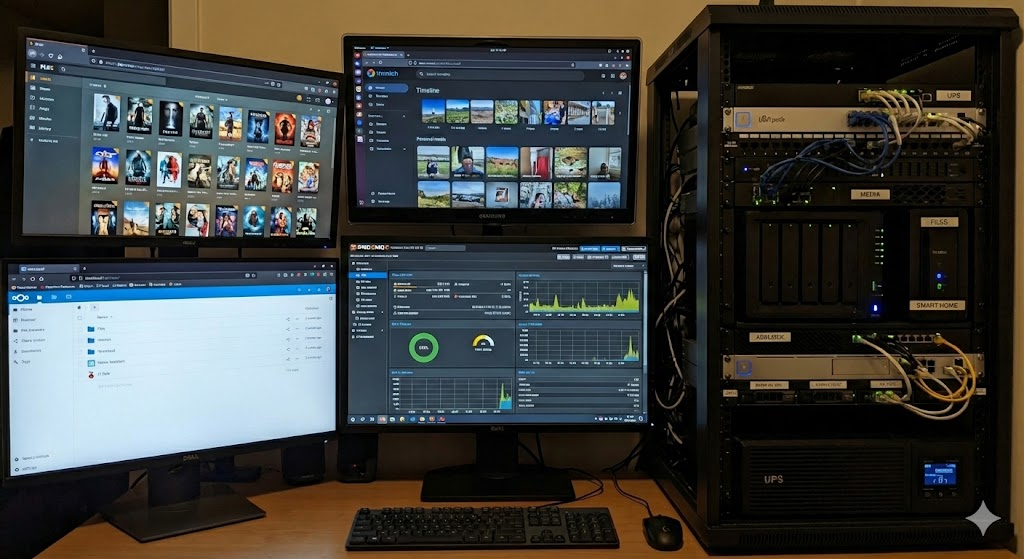The height and width of the screenshot is (559, 1024).
Task: Select the highlighted Photos item in Immich sidebar
Action: coord(387,88)
